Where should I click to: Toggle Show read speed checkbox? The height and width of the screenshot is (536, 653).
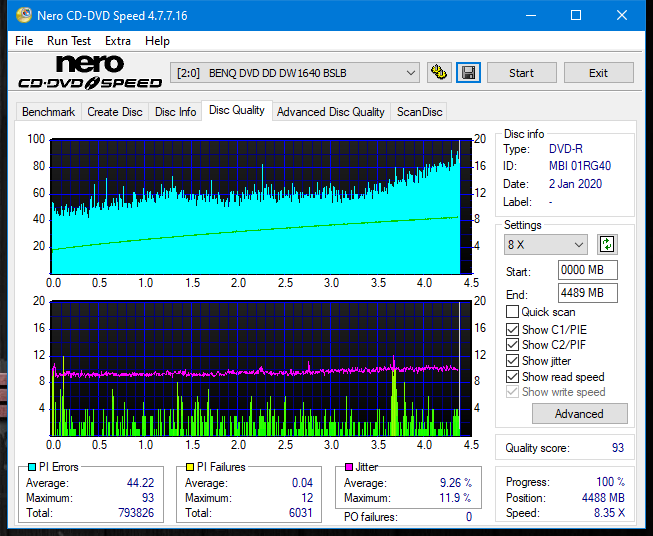pos(512,376)
